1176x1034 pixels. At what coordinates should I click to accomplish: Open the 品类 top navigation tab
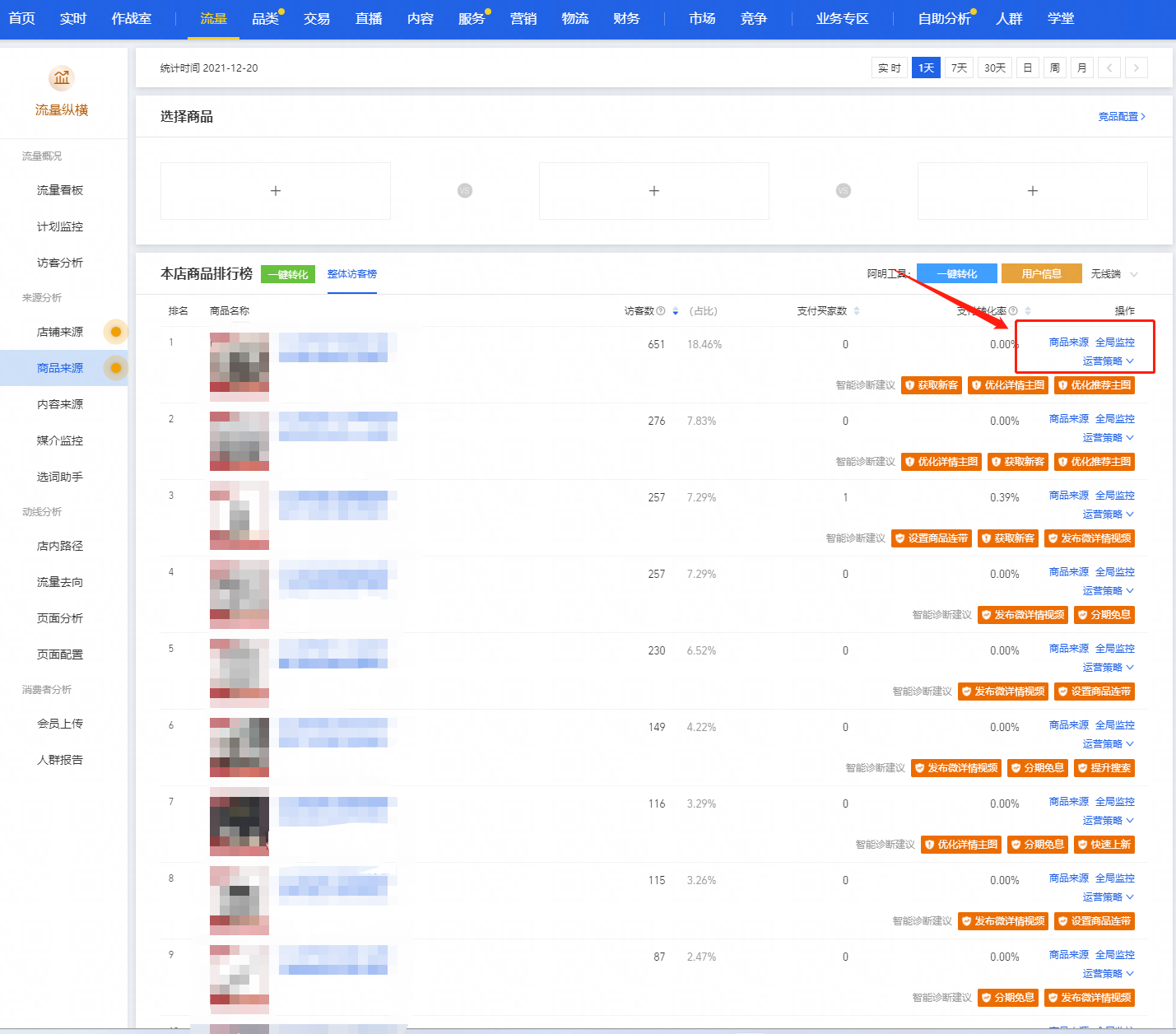click(266, 18)
